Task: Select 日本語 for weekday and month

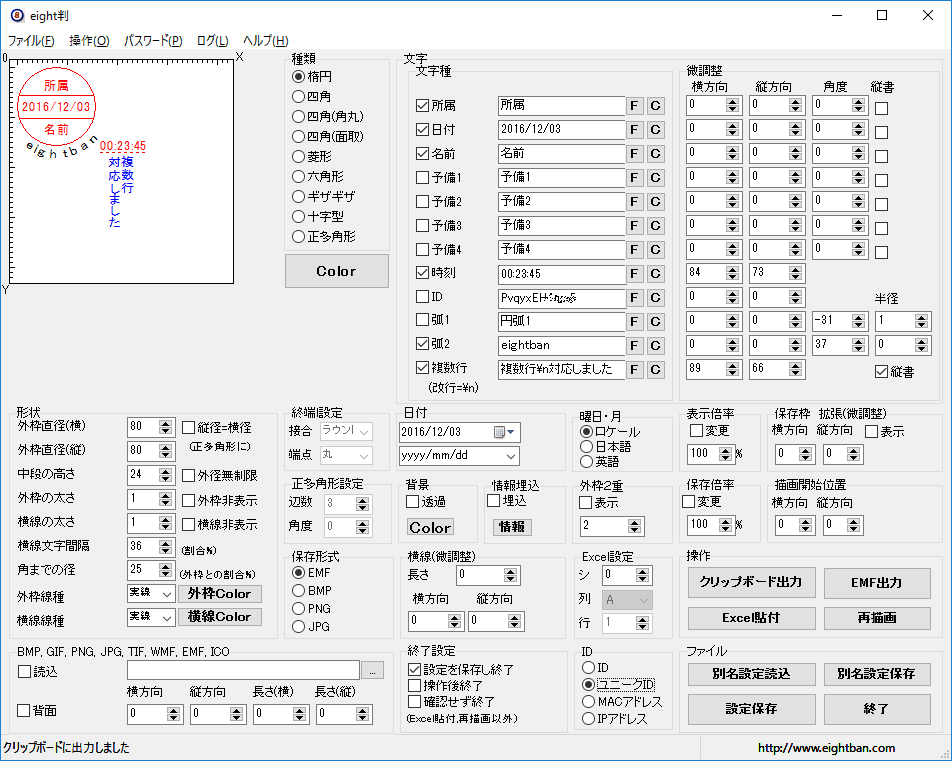Action: (x=586, y=446)
